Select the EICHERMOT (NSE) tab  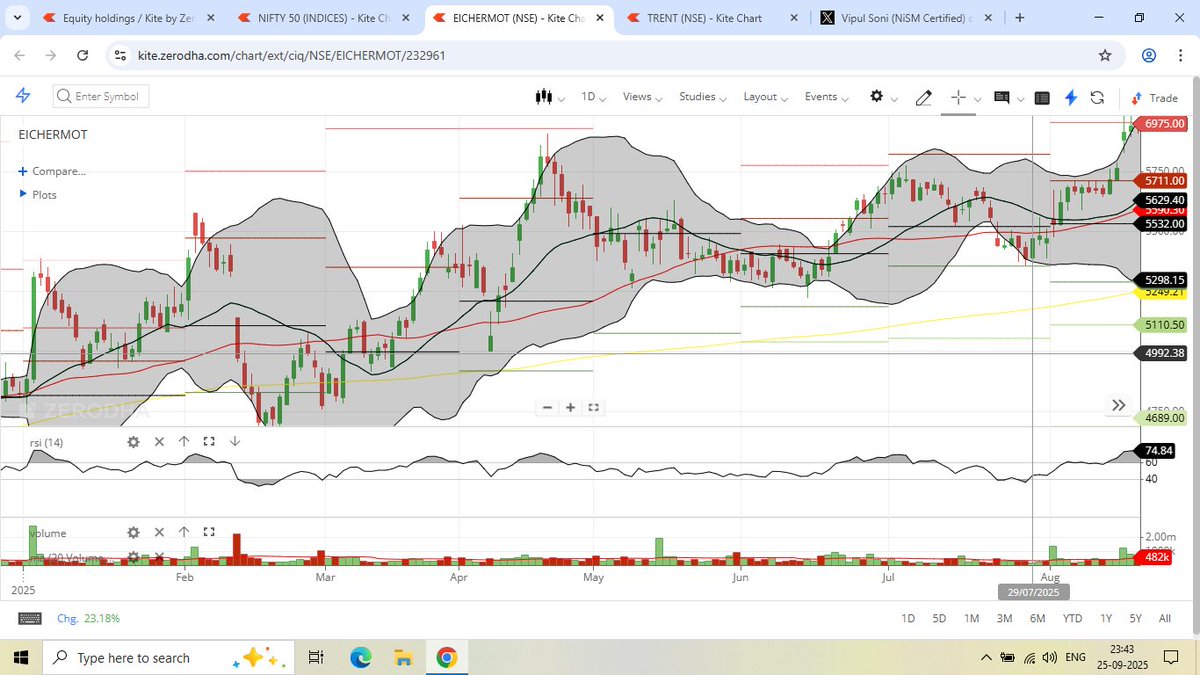click(518, 18)
